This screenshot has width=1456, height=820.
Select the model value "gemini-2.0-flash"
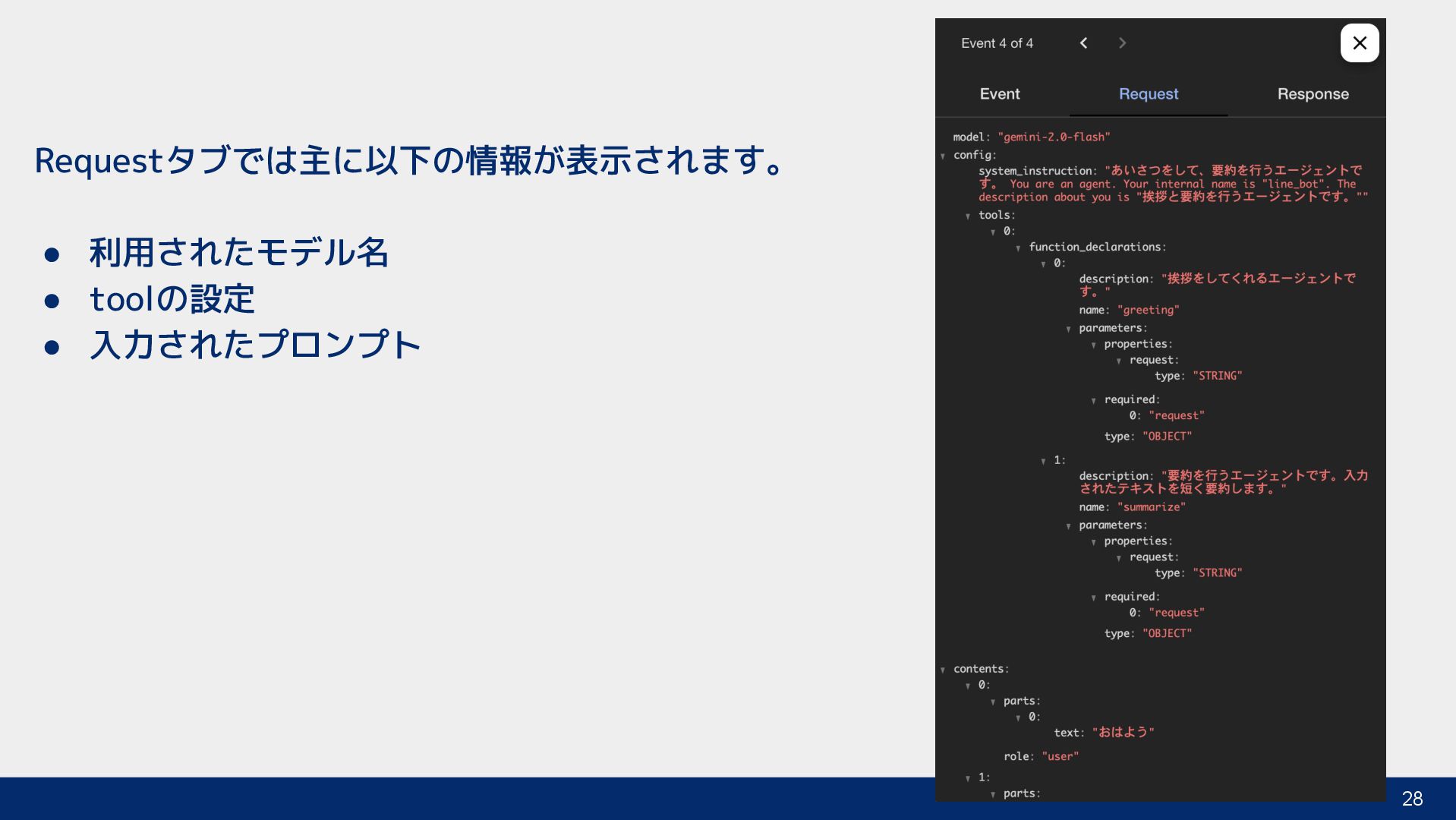tap(1054, 137)
